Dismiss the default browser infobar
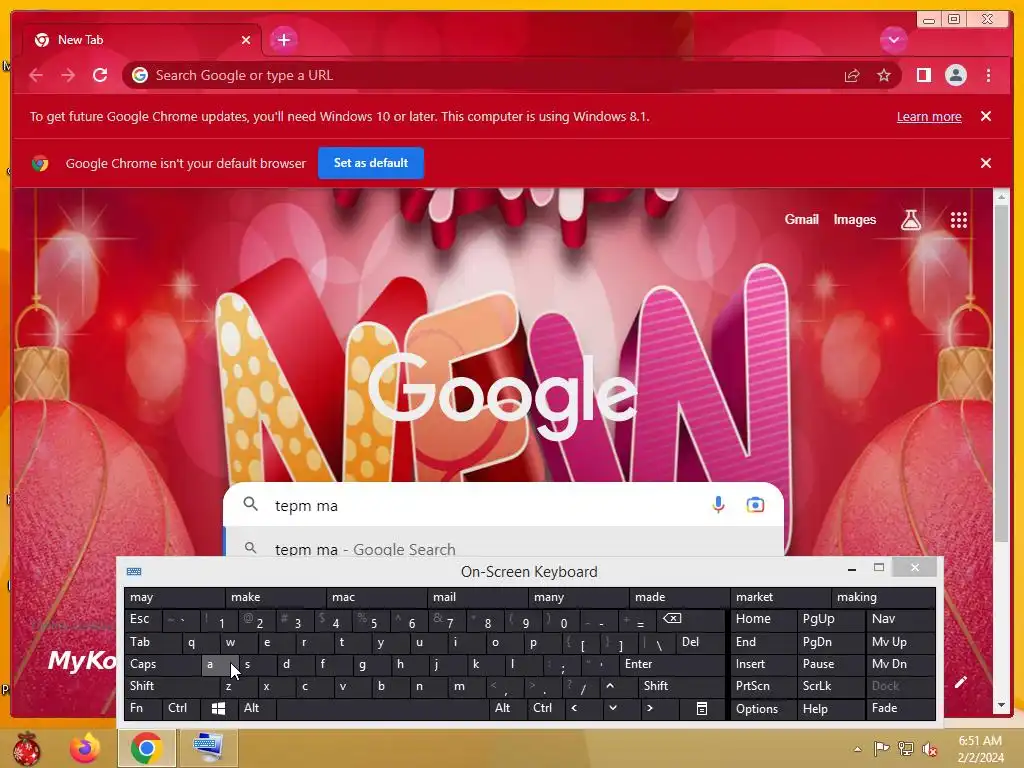The width and height of the screenshot is (1024, 768). [x=985, y=163]
